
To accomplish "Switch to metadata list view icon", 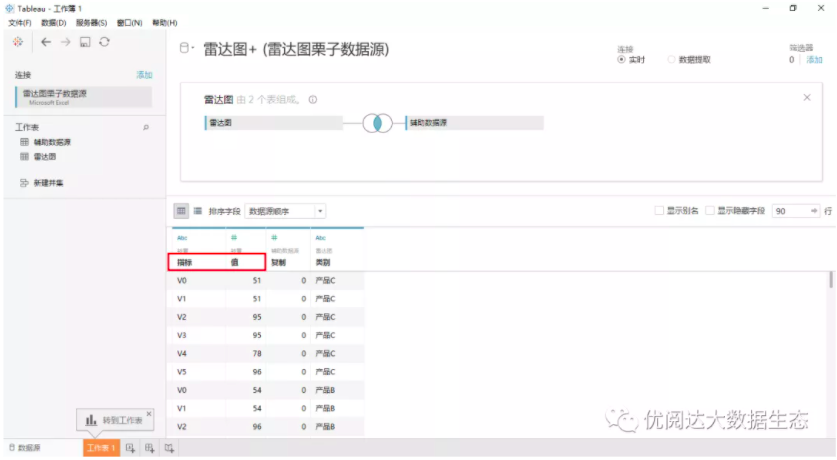I will (x=198, y=211).
